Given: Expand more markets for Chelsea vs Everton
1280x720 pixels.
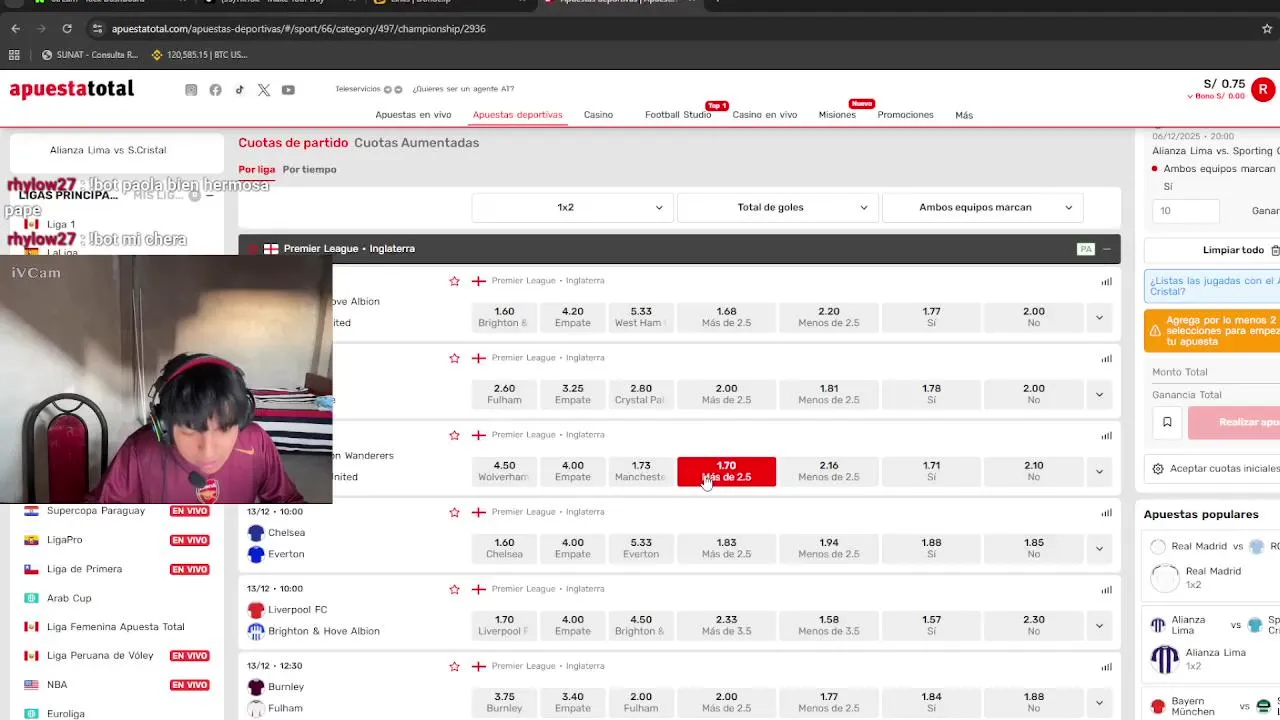Looking at the screenshot, I should (1099, 549).
